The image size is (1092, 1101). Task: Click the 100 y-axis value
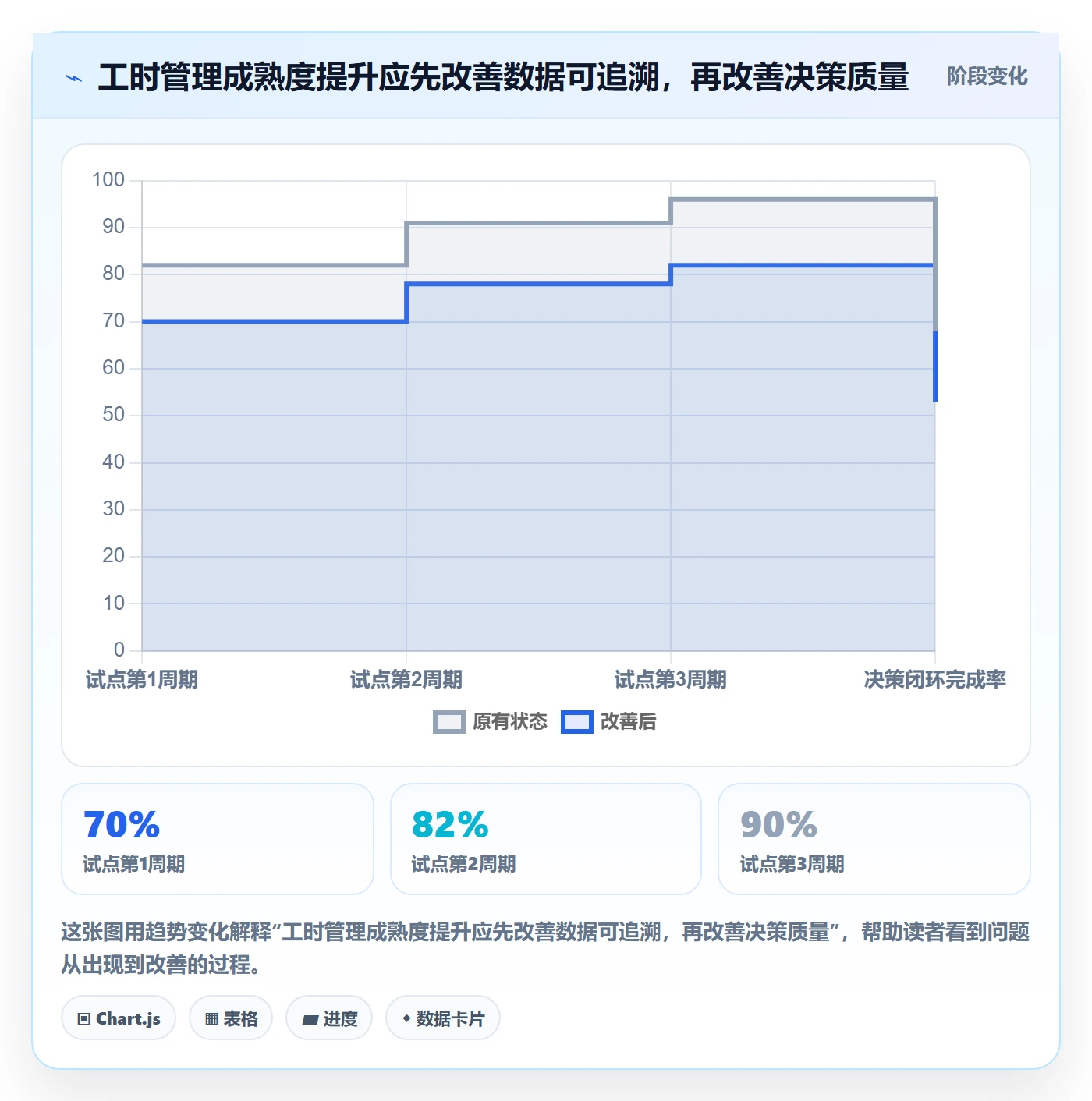tap(108, 179)
